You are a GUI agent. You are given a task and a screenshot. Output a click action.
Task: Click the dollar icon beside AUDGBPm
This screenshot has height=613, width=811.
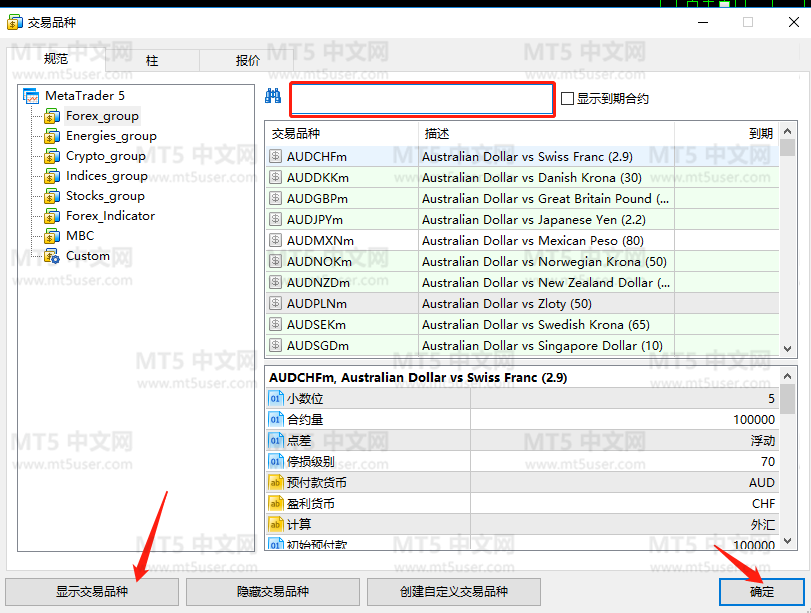click(x=276, y=198)
